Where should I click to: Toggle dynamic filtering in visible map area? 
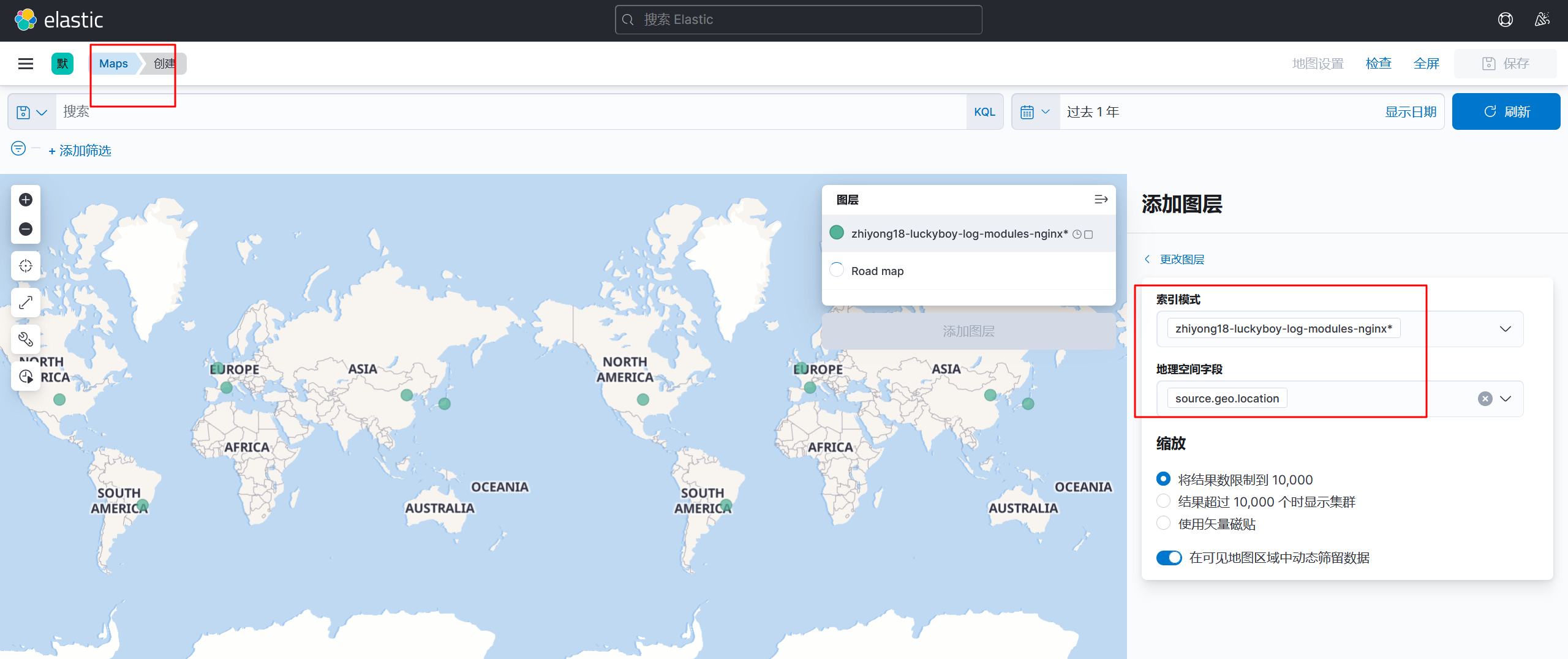(1169, 557)
